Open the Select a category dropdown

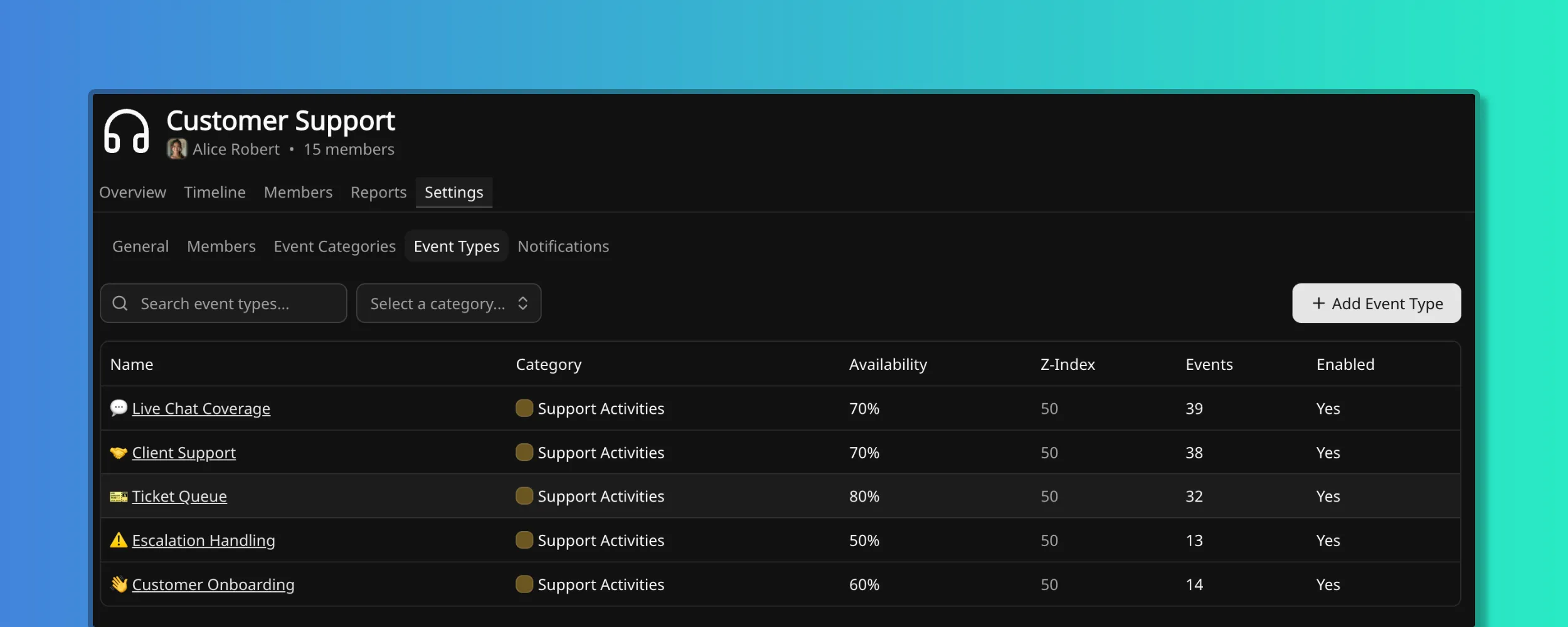(448, 303)
